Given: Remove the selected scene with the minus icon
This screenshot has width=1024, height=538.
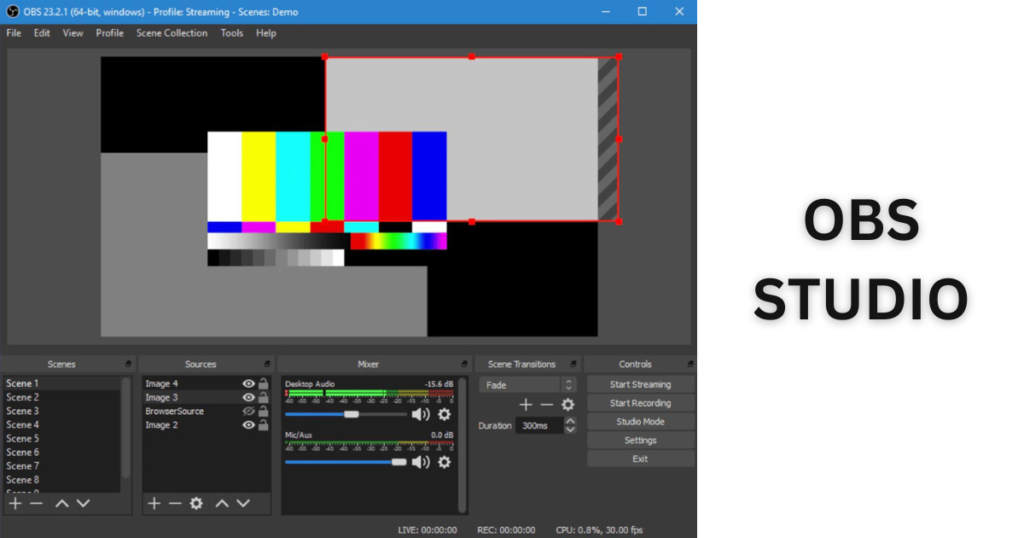Looking at the screenshot, I should click(37, 503).
